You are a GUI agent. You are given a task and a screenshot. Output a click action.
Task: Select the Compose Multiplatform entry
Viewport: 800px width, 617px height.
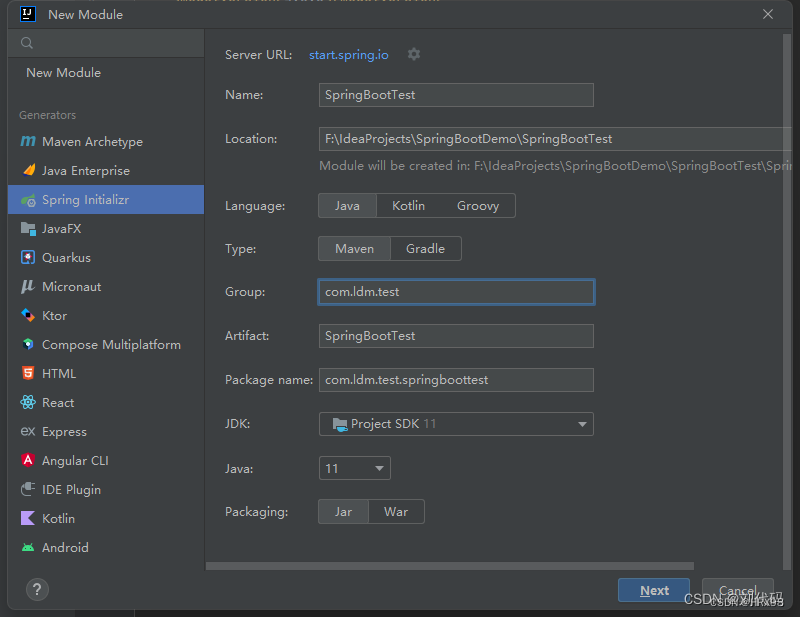pyautogui.click(x=106, y=344)
